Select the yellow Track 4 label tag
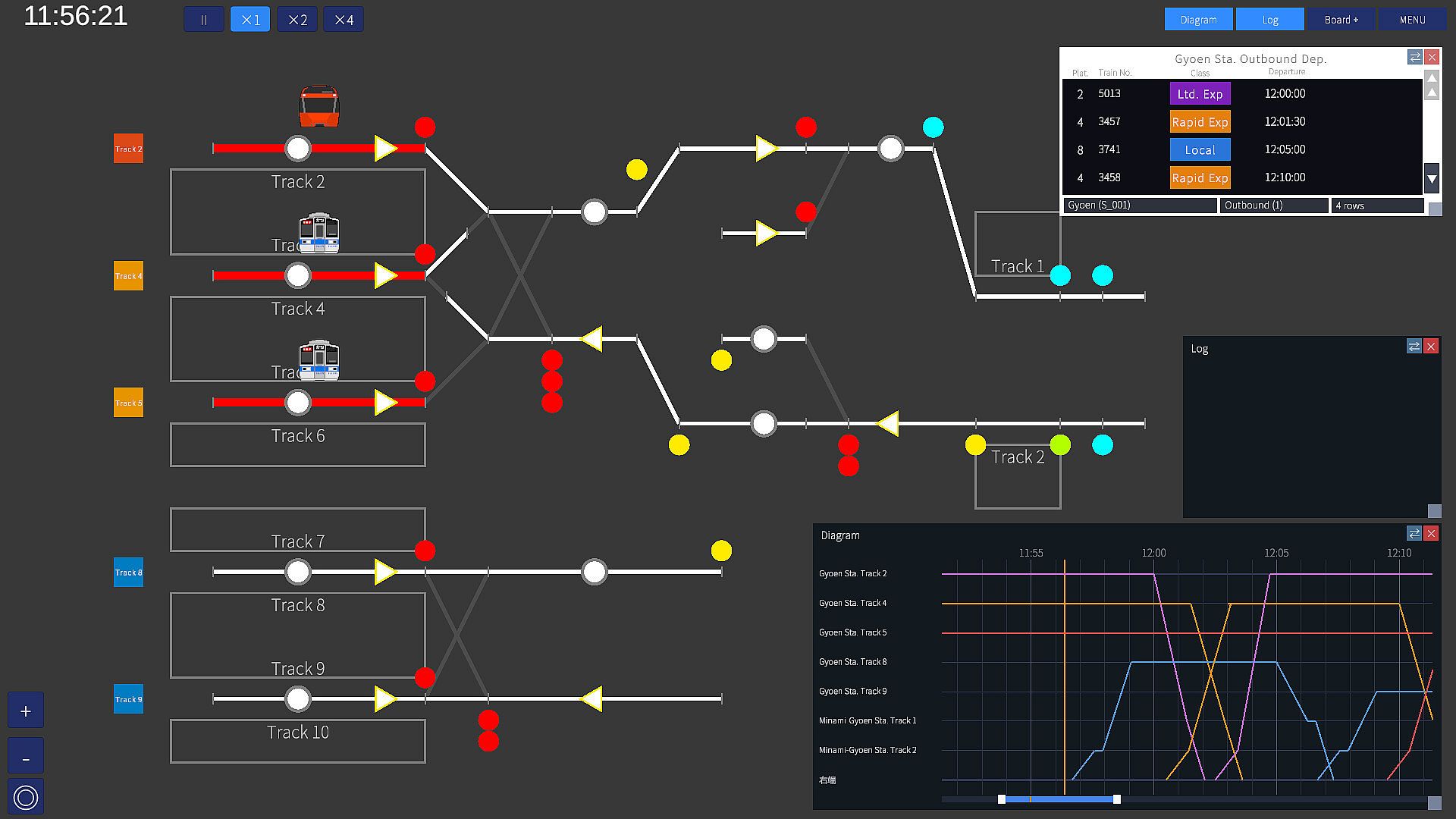The image size is (1456, 819). [128, 276]
